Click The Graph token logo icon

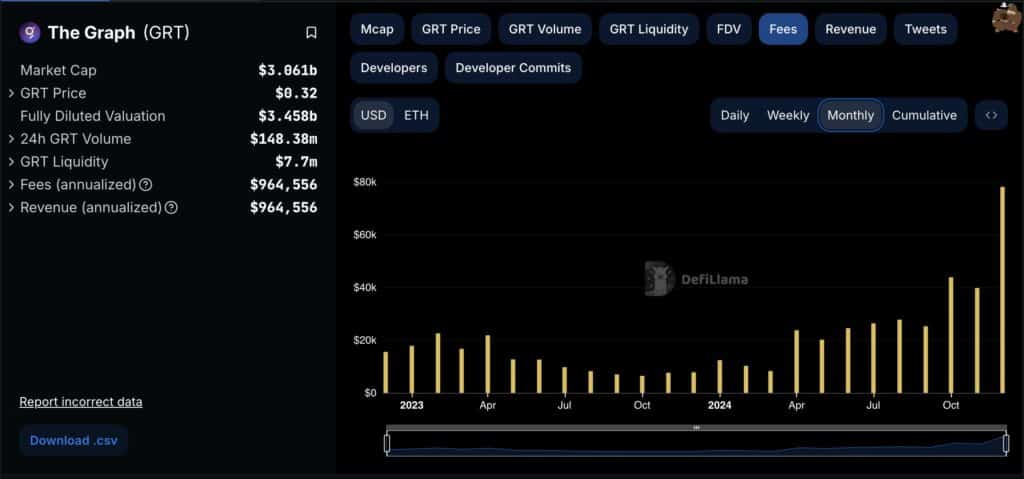[x=30, y=33]
